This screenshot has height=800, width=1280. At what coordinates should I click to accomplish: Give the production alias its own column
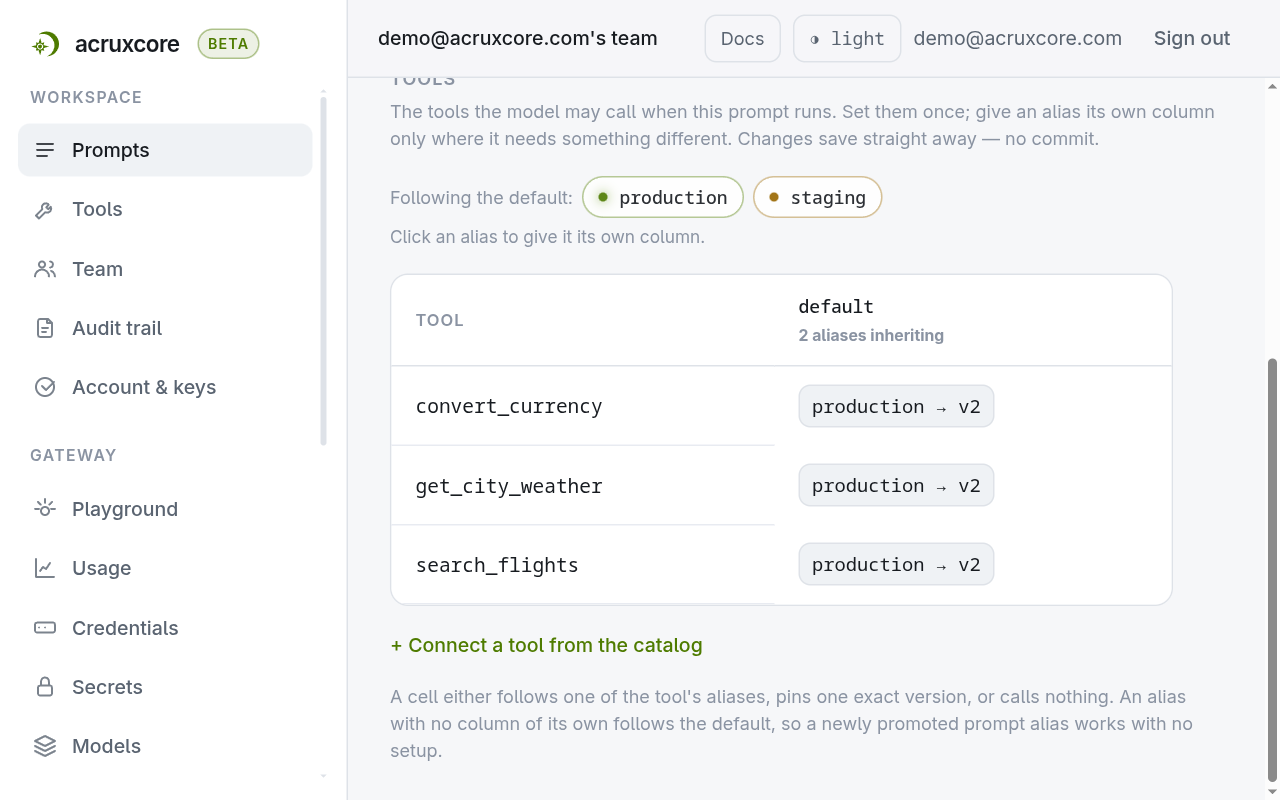coord(663,197)
